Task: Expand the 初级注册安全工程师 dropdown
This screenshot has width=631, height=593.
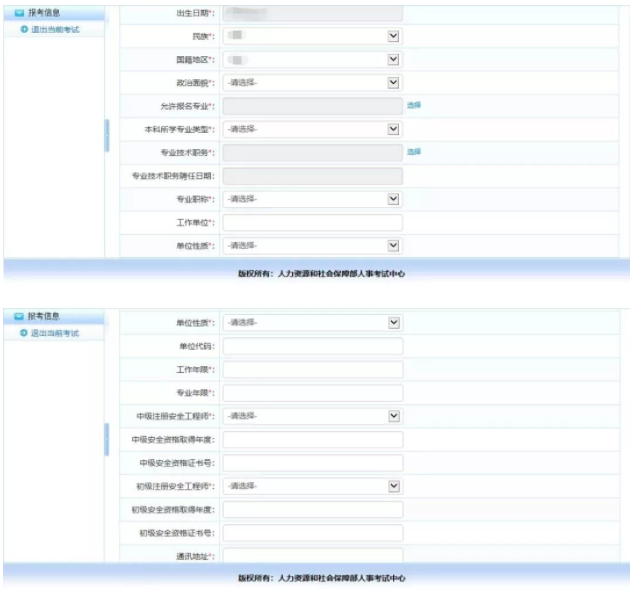Action: (311, 486)
